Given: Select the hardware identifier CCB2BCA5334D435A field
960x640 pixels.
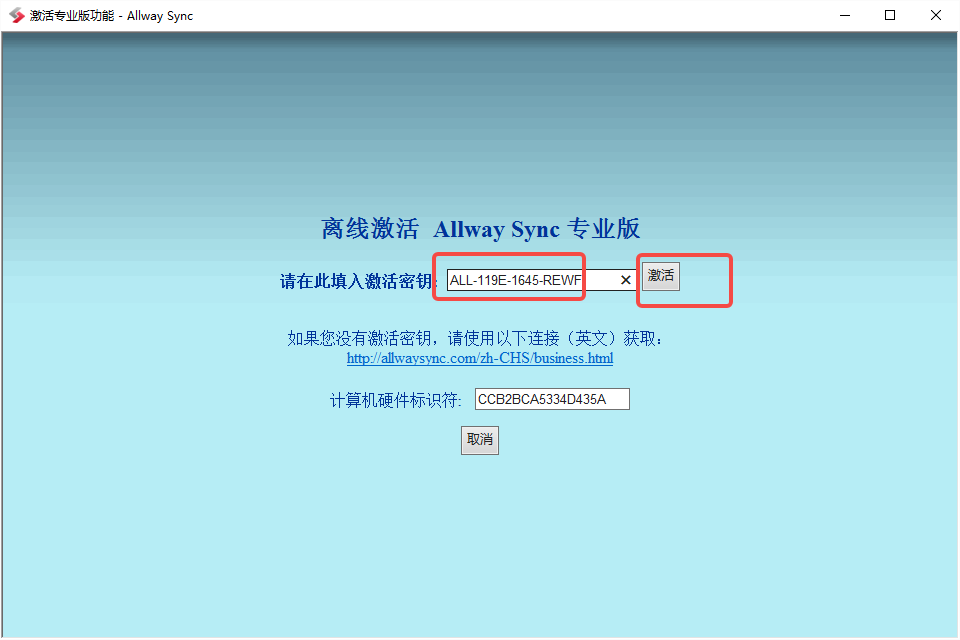Looking at the screenshot, I should pos(552,399).
